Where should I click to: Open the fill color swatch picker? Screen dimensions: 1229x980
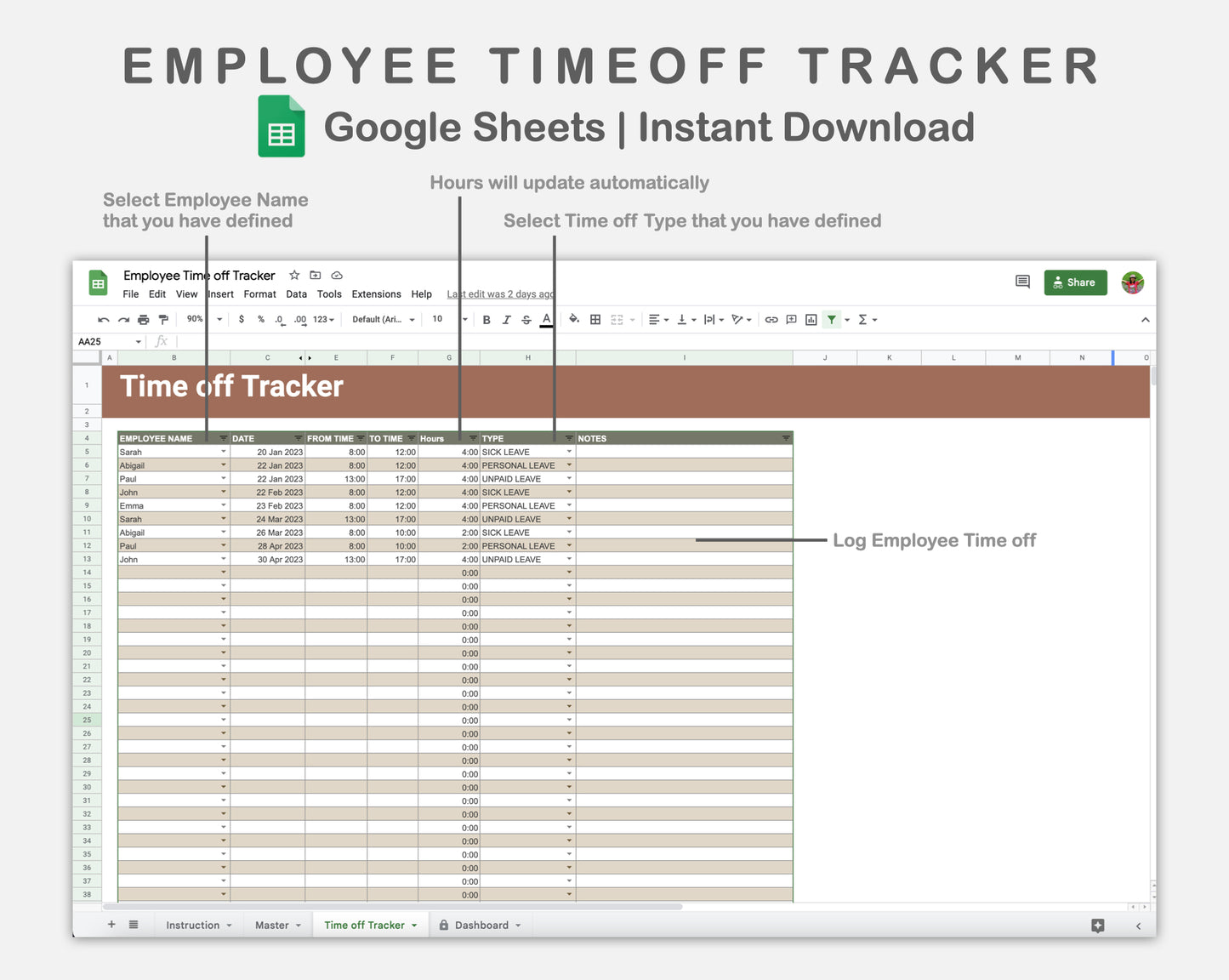(x=574, y=319)
